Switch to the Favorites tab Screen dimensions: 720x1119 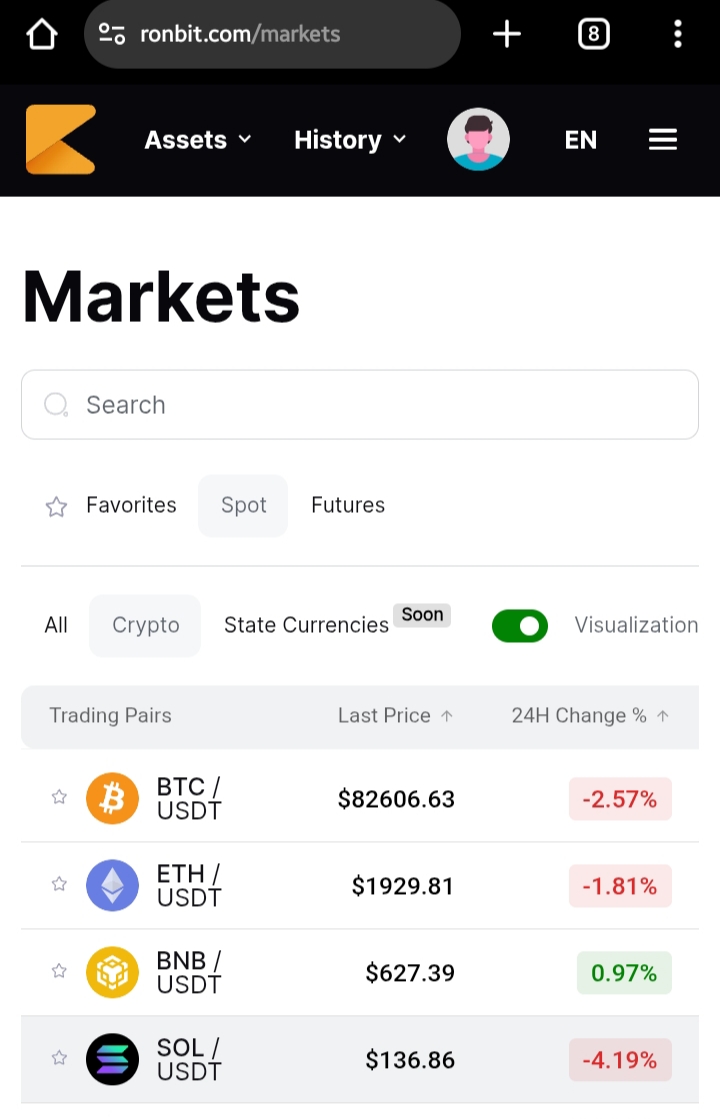pyautogui.click(x=111, y=505)
